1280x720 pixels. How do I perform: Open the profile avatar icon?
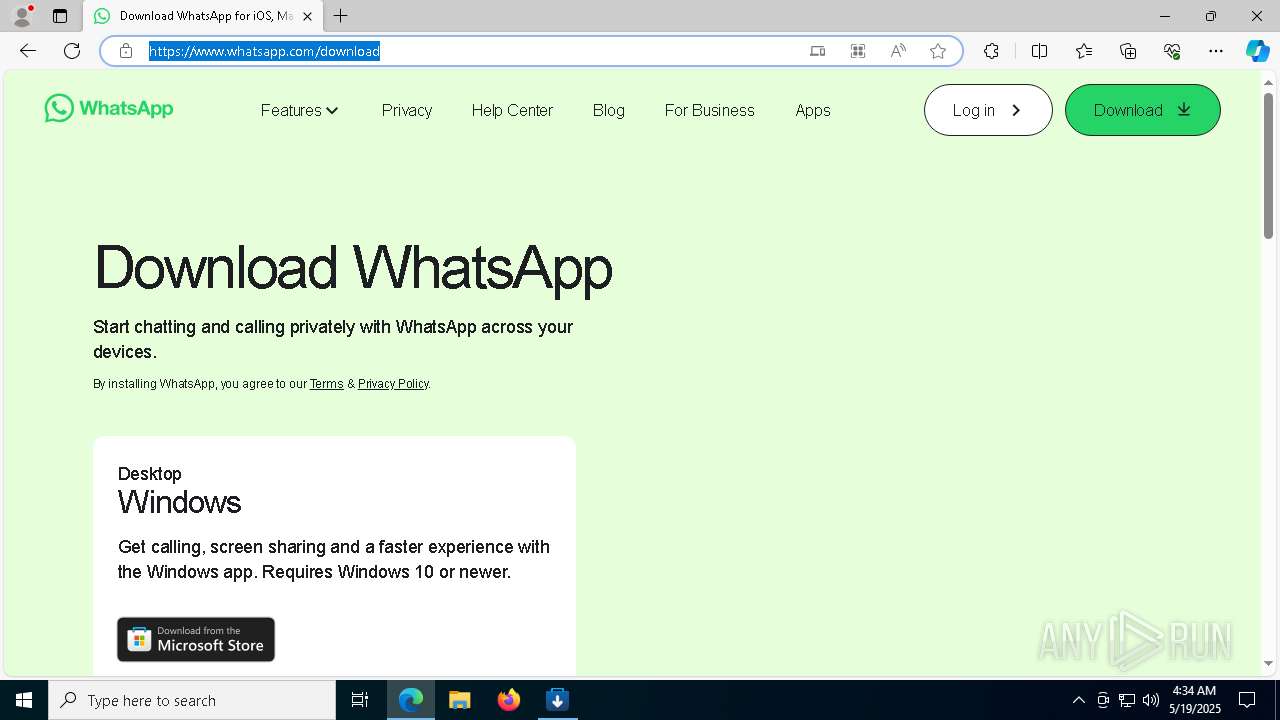tap(22, 16)
